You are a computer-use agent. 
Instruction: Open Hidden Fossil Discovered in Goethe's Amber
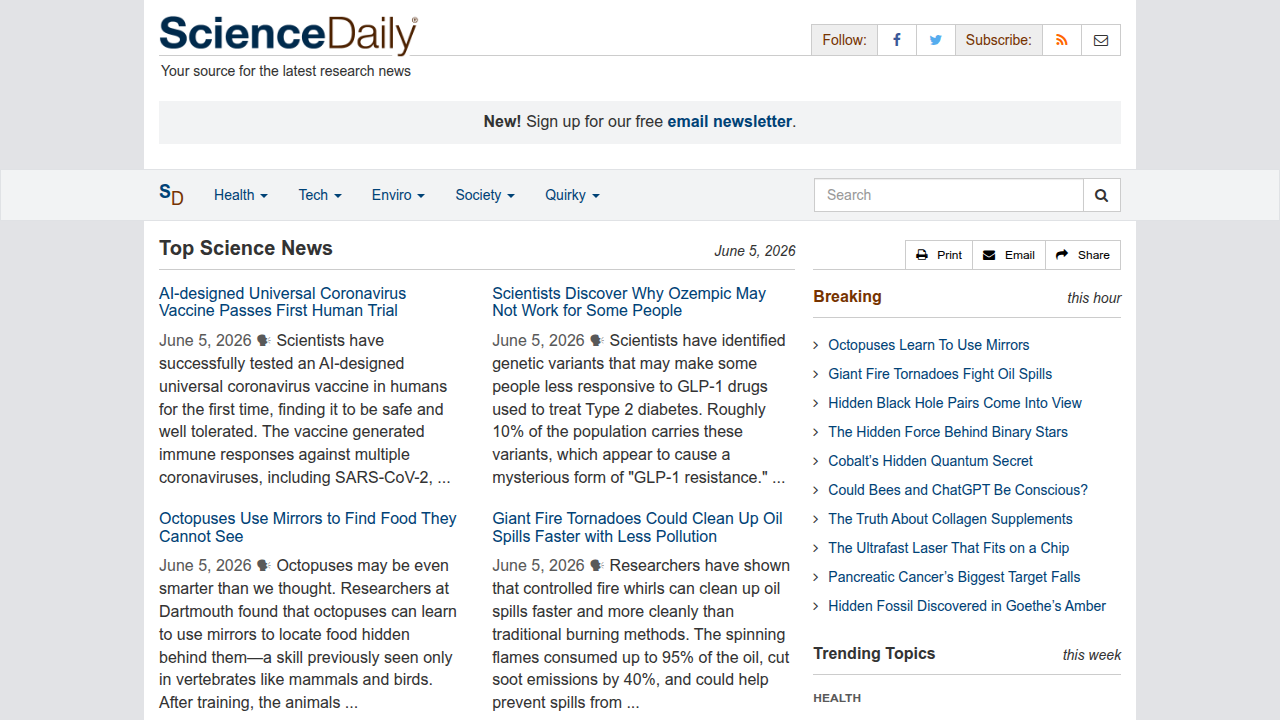967,606
